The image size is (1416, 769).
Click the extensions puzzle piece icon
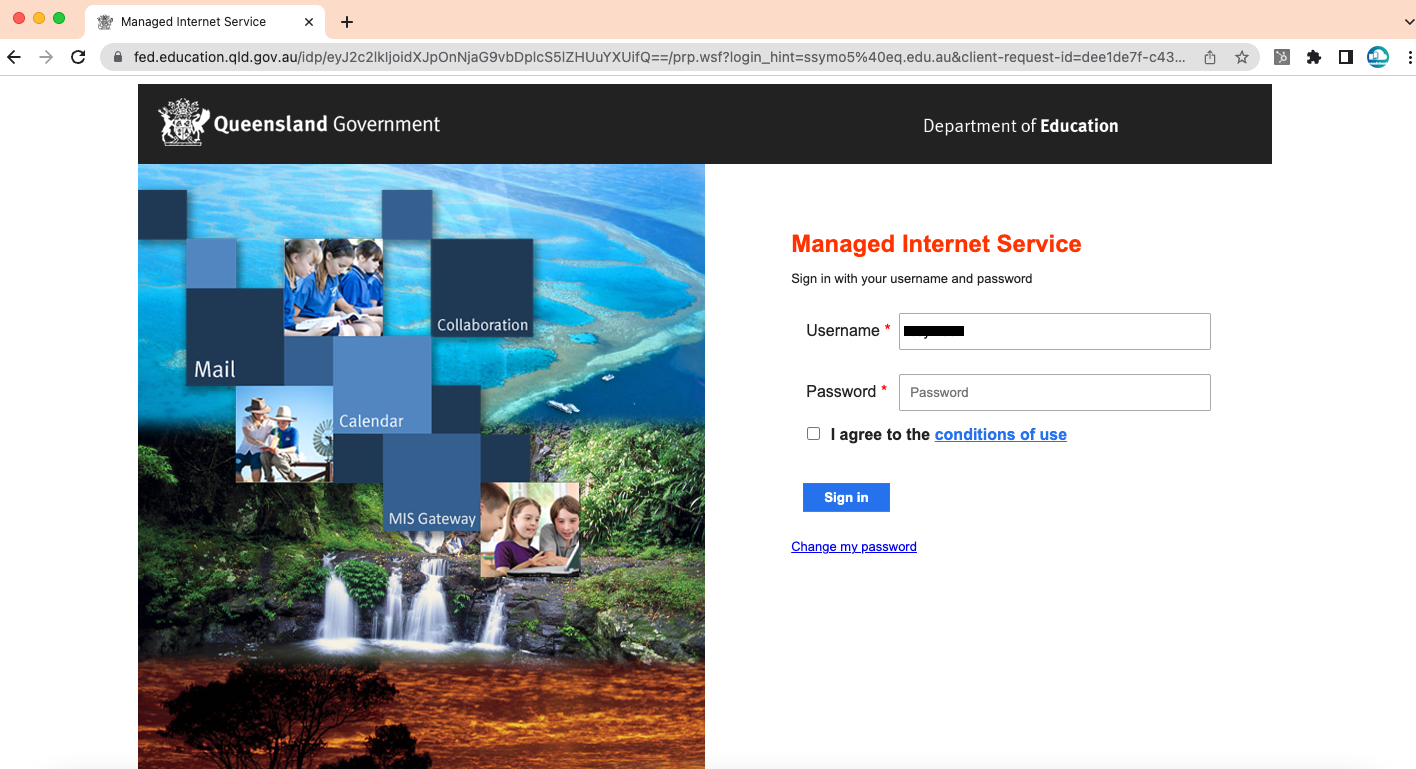point(1314,57)
